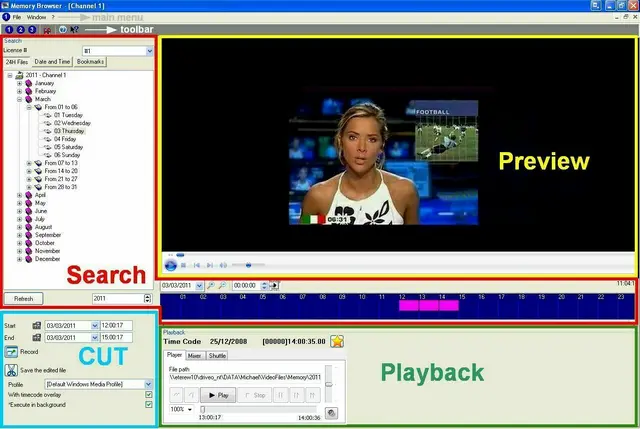
Task: Collapse the March tree node
Action: coord(19,99)
